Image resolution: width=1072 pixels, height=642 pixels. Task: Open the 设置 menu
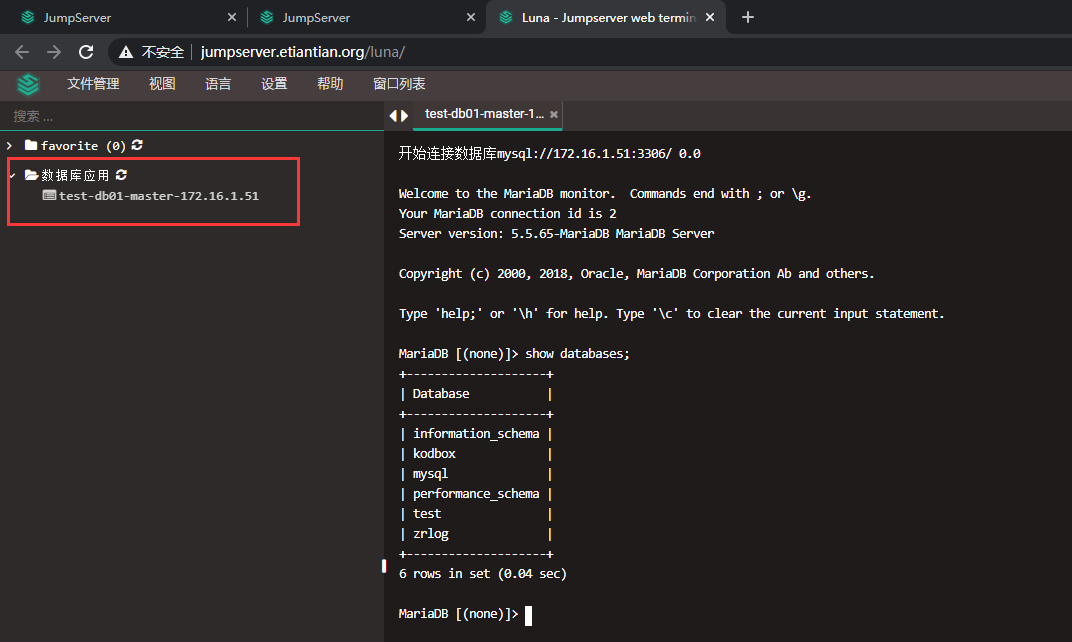tap(274, 84)
